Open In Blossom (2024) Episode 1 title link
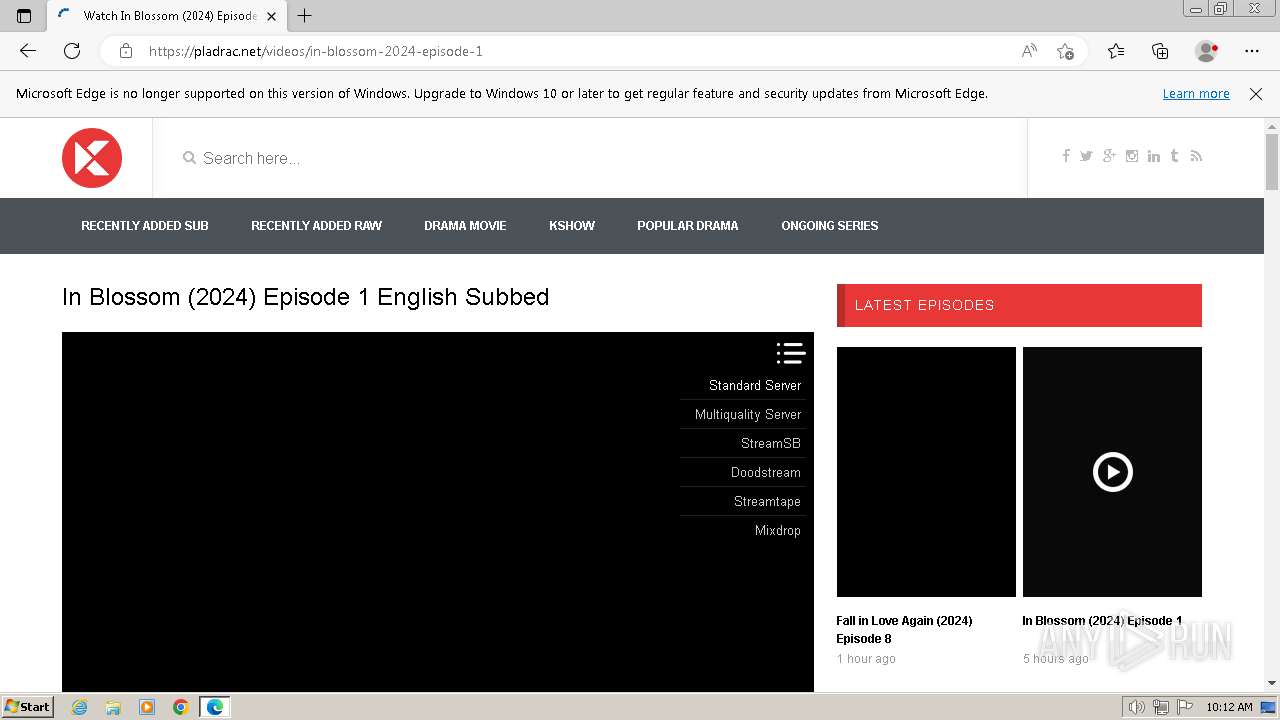Viewport: 1280px width, 720px height. tap(1102, 621)
